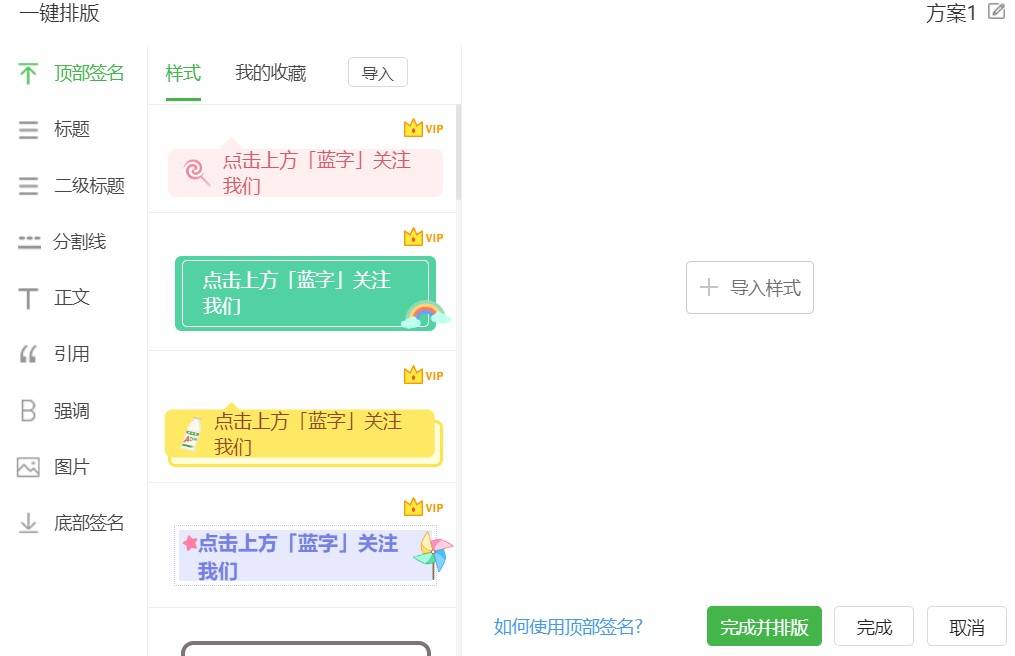This screenshot has width=1015, height=656.
Task: Select the 底部签名 bottom signature icon
Action: click(x=28, y=523)
